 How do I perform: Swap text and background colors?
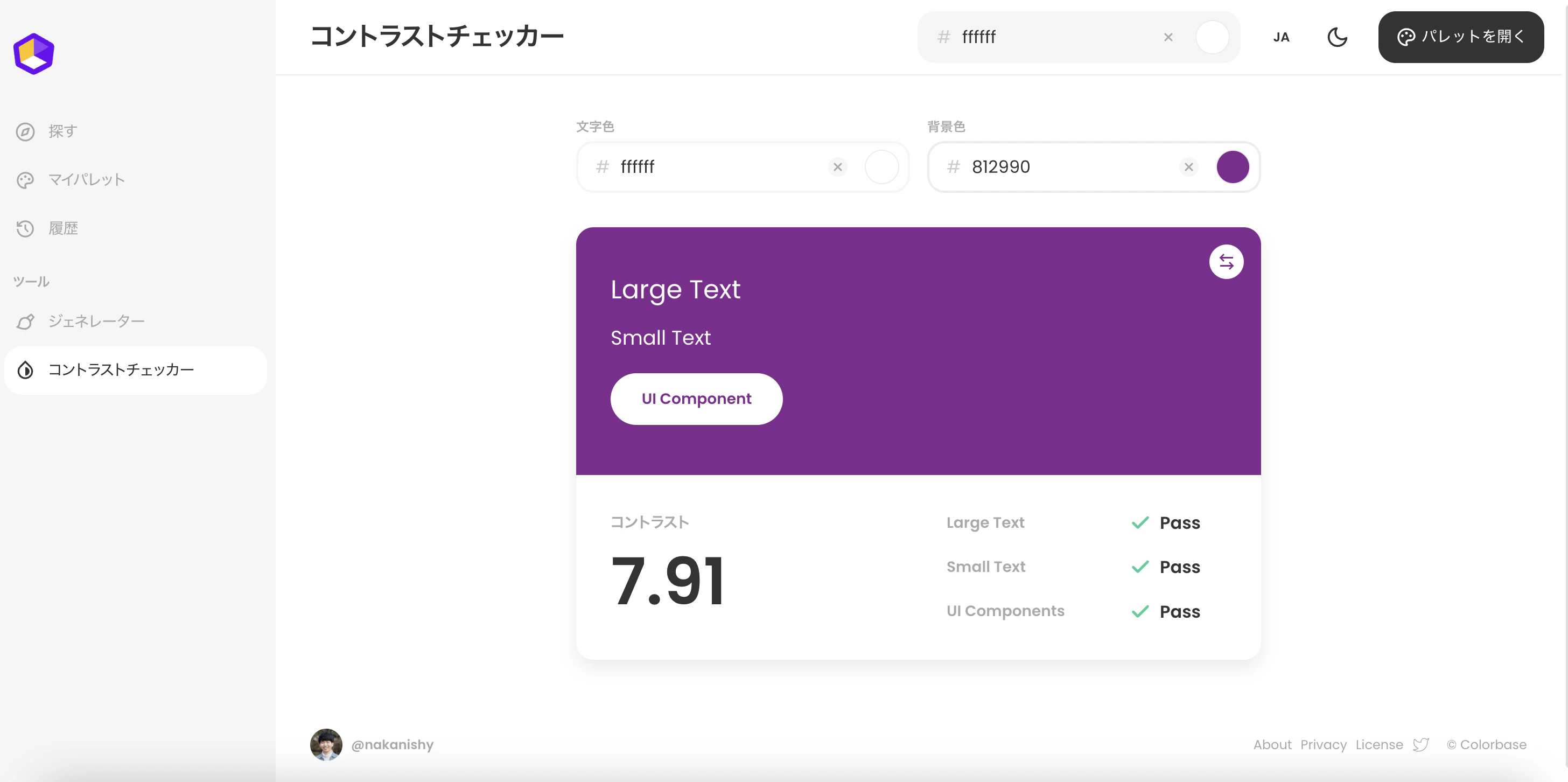click(x=1226, y=262)
